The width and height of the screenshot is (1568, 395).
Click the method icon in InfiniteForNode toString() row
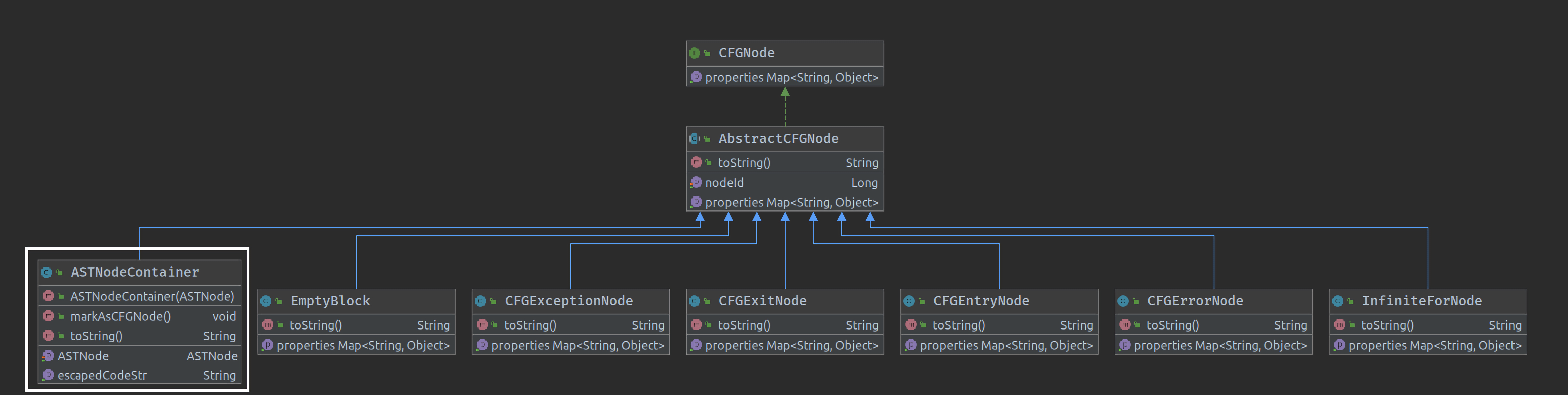coord(1339,325)
